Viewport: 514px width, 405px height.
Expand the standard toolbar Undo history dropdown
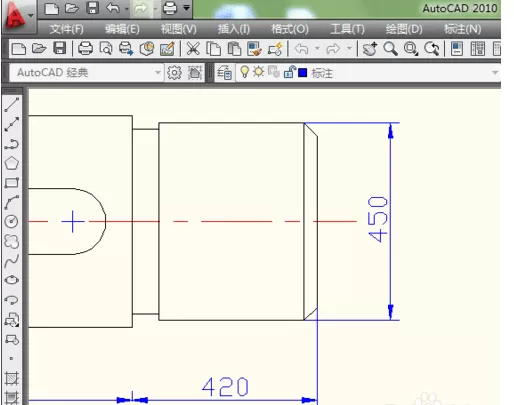317,49
